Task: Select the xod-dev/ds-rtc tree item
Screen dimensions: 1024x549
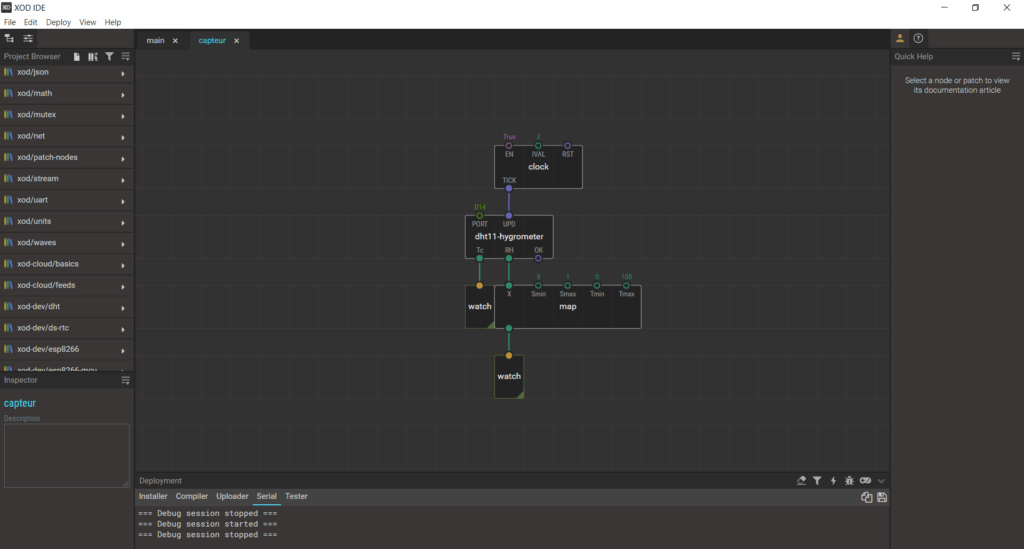Action: click(67, 328)
